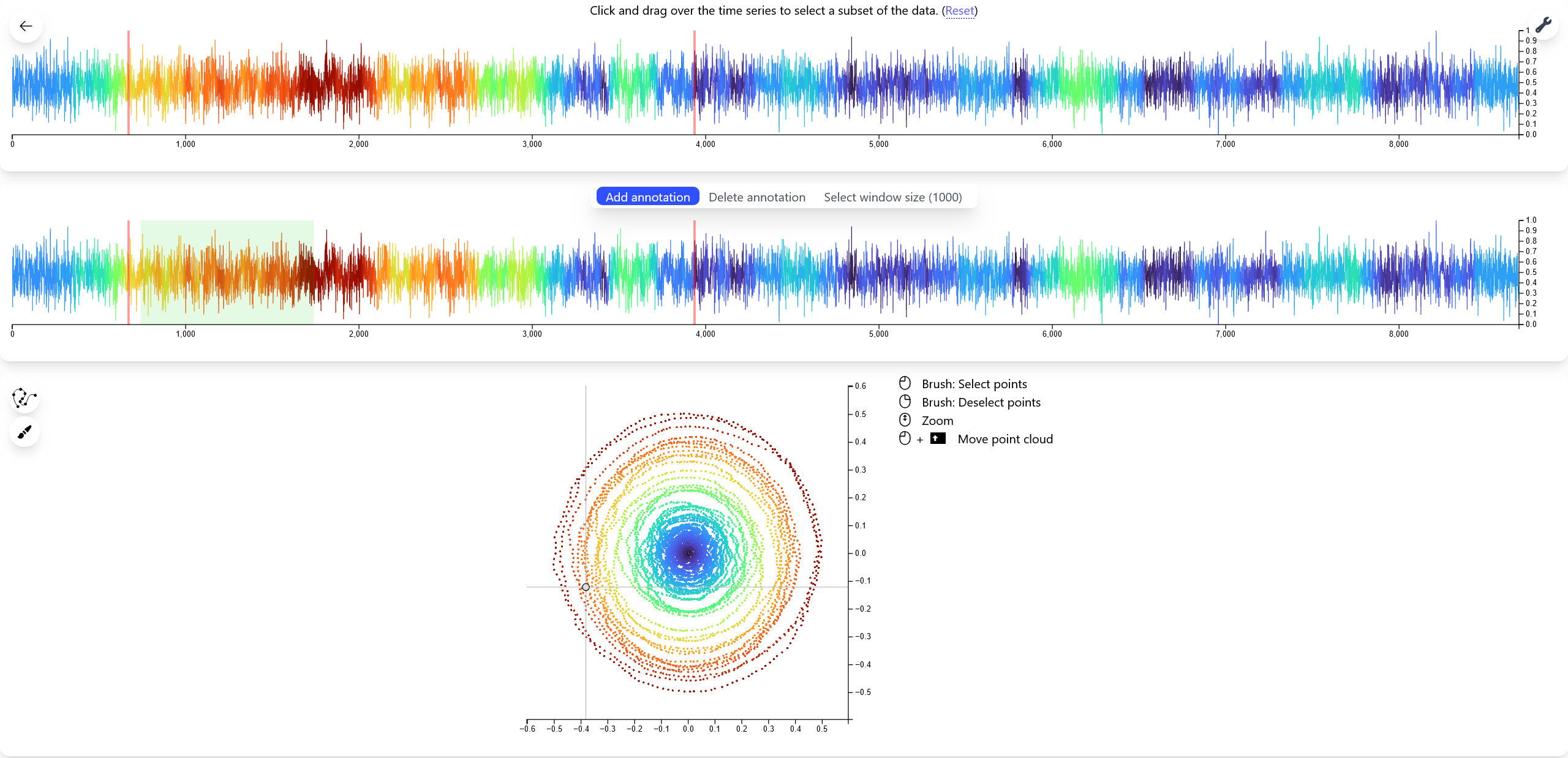Click right-mouse icon beside Brush: Deselect points

[905, 402]
